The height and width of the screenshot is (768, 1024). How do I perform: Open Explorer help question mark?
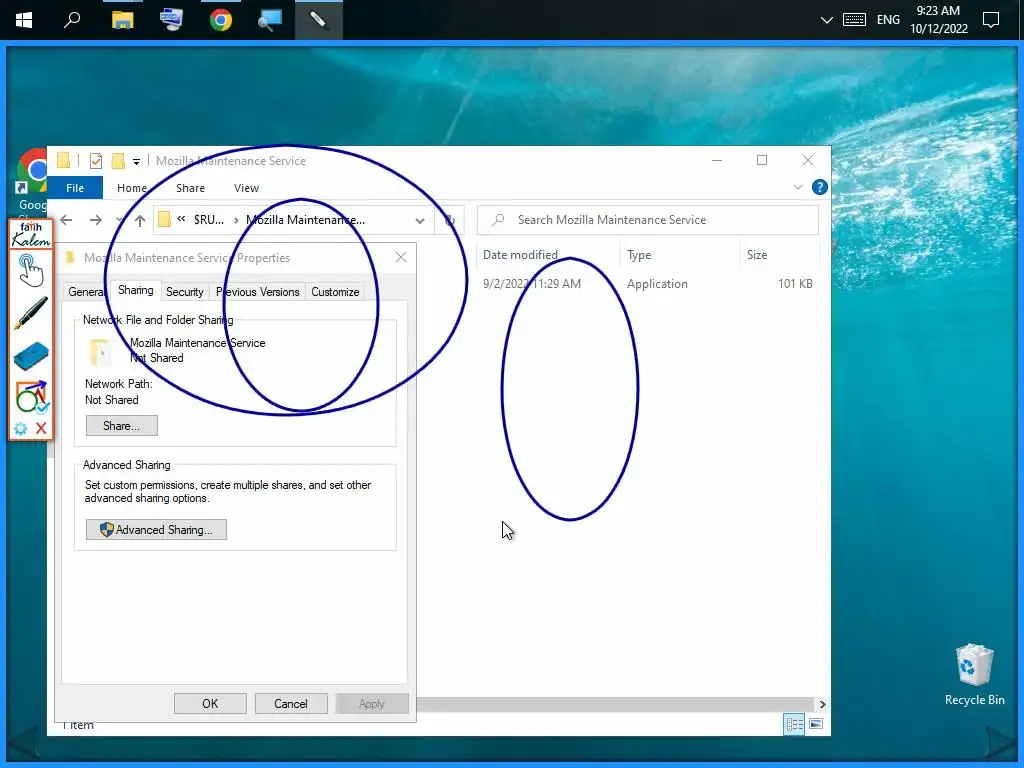[x=819, y=187]
